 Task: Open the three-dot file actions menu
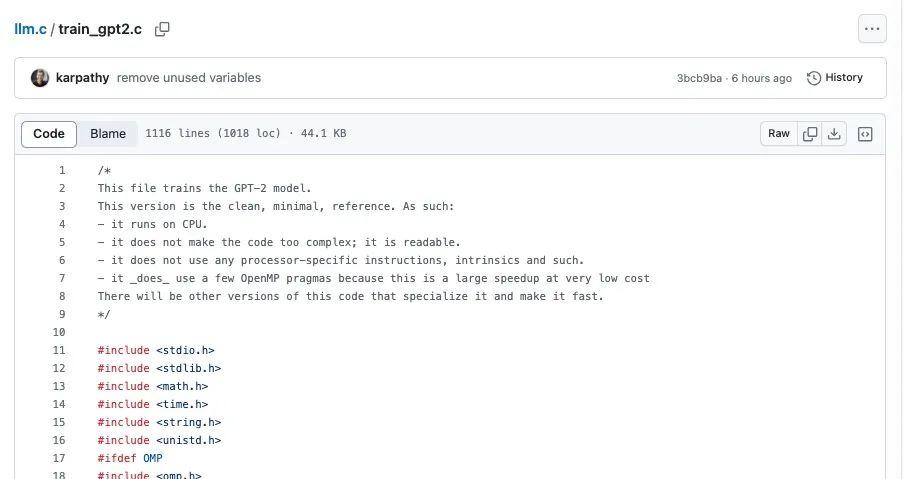click(872, 29)
